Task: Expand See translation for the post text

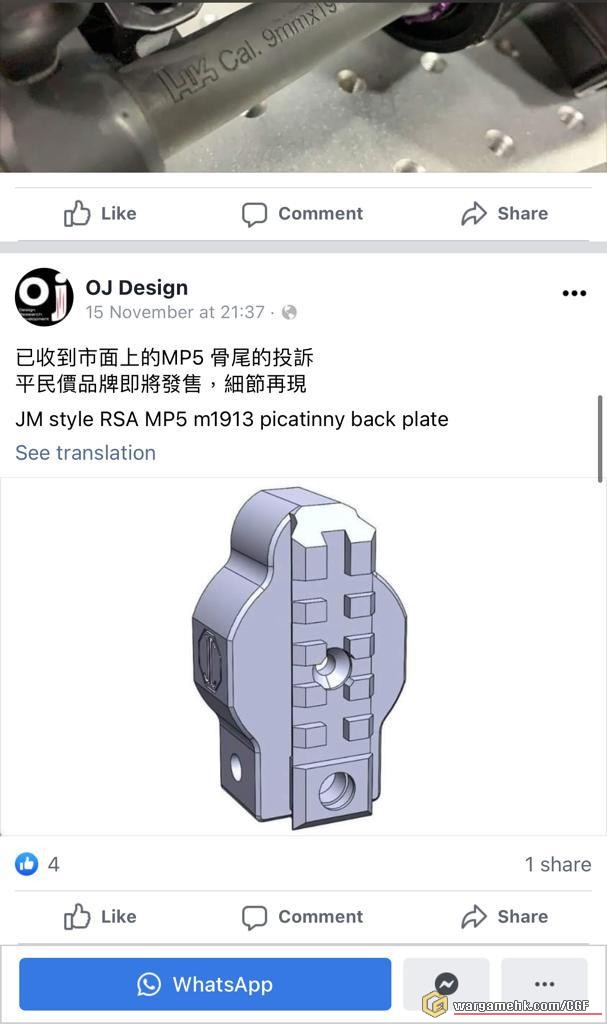Action: click(x=86, y=453)
